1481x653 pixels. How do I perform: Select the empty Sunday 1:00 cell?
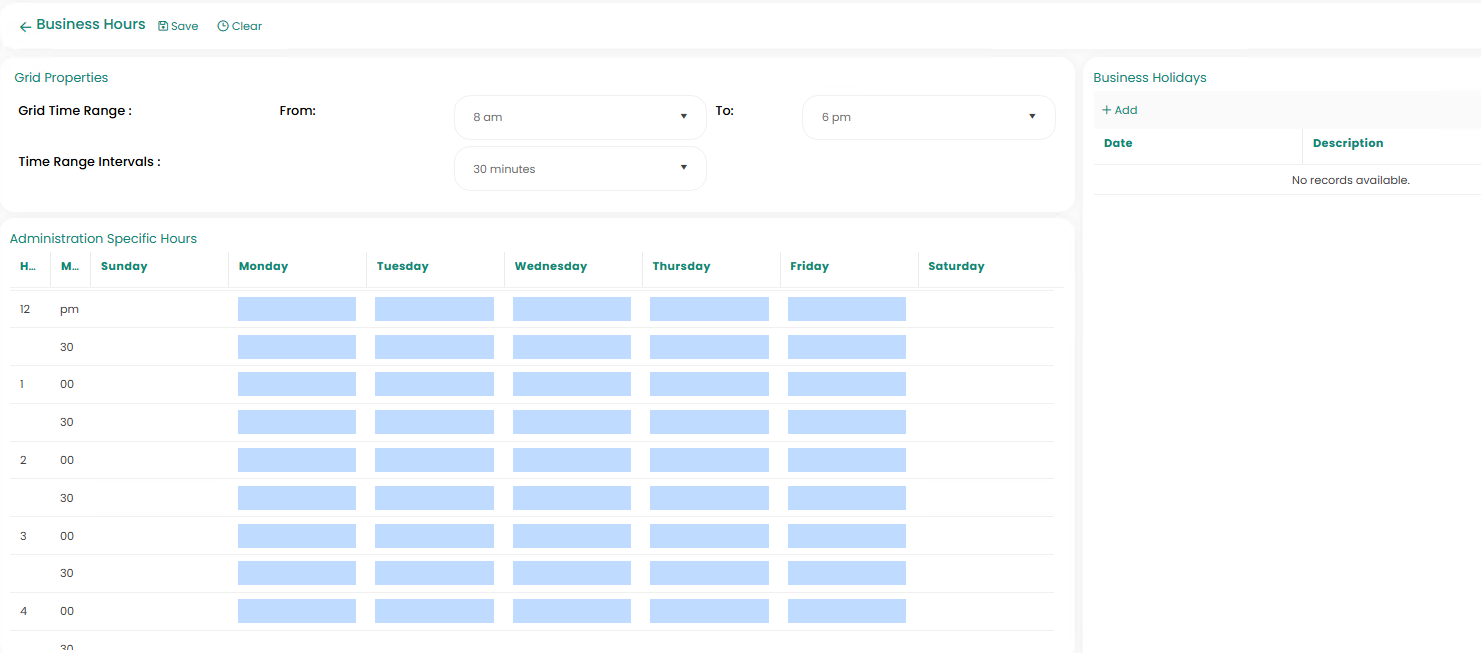(159, 384)
